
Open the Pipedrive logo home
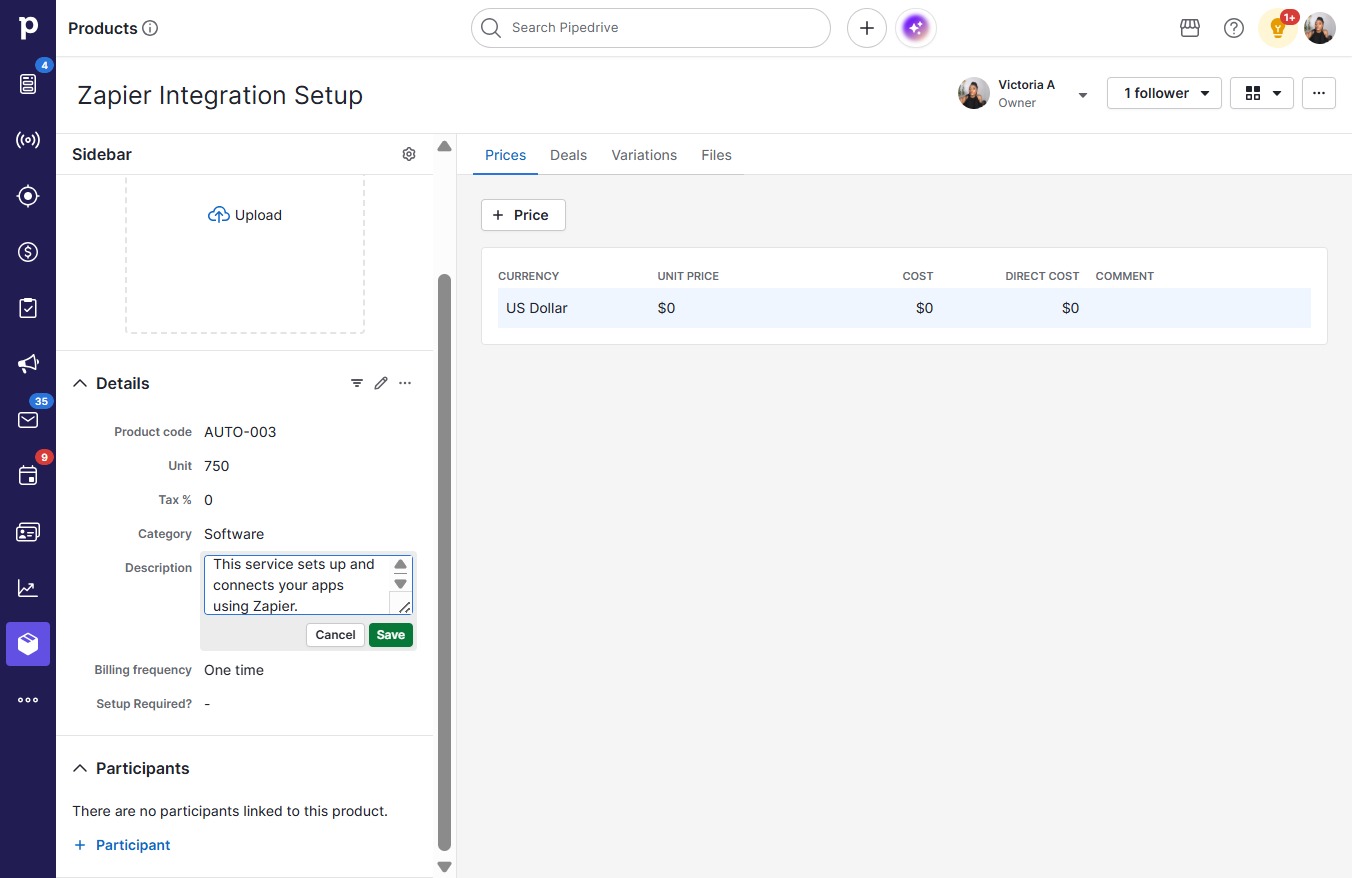click(28, 28)
